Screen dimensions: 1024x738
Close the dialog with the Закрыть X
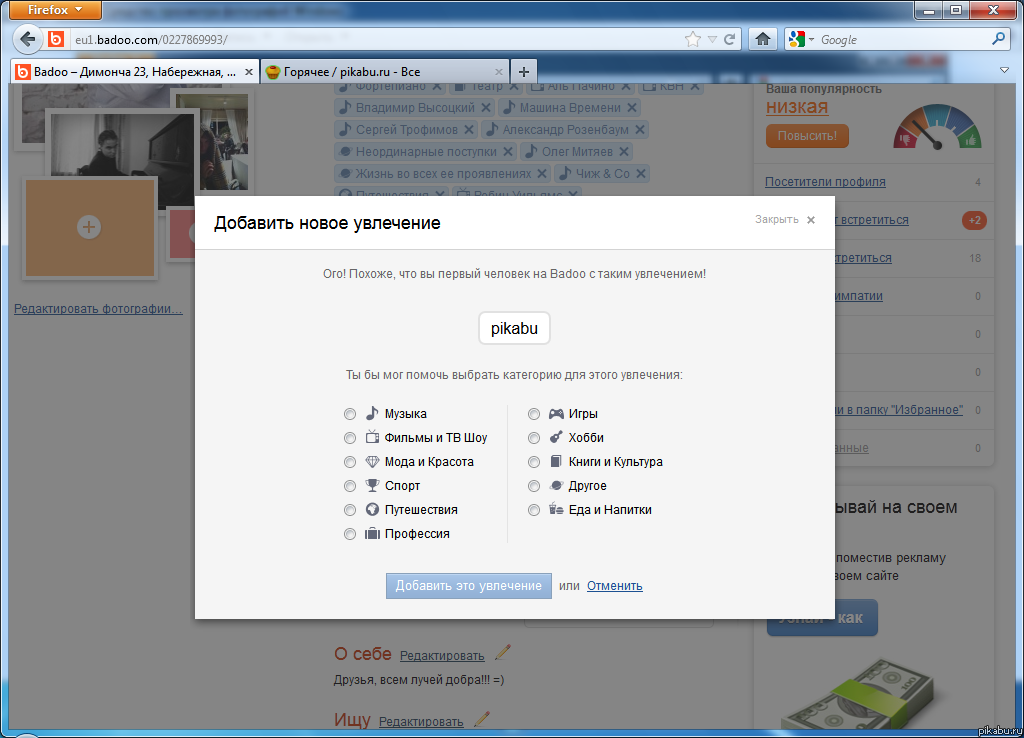(810, 220)
